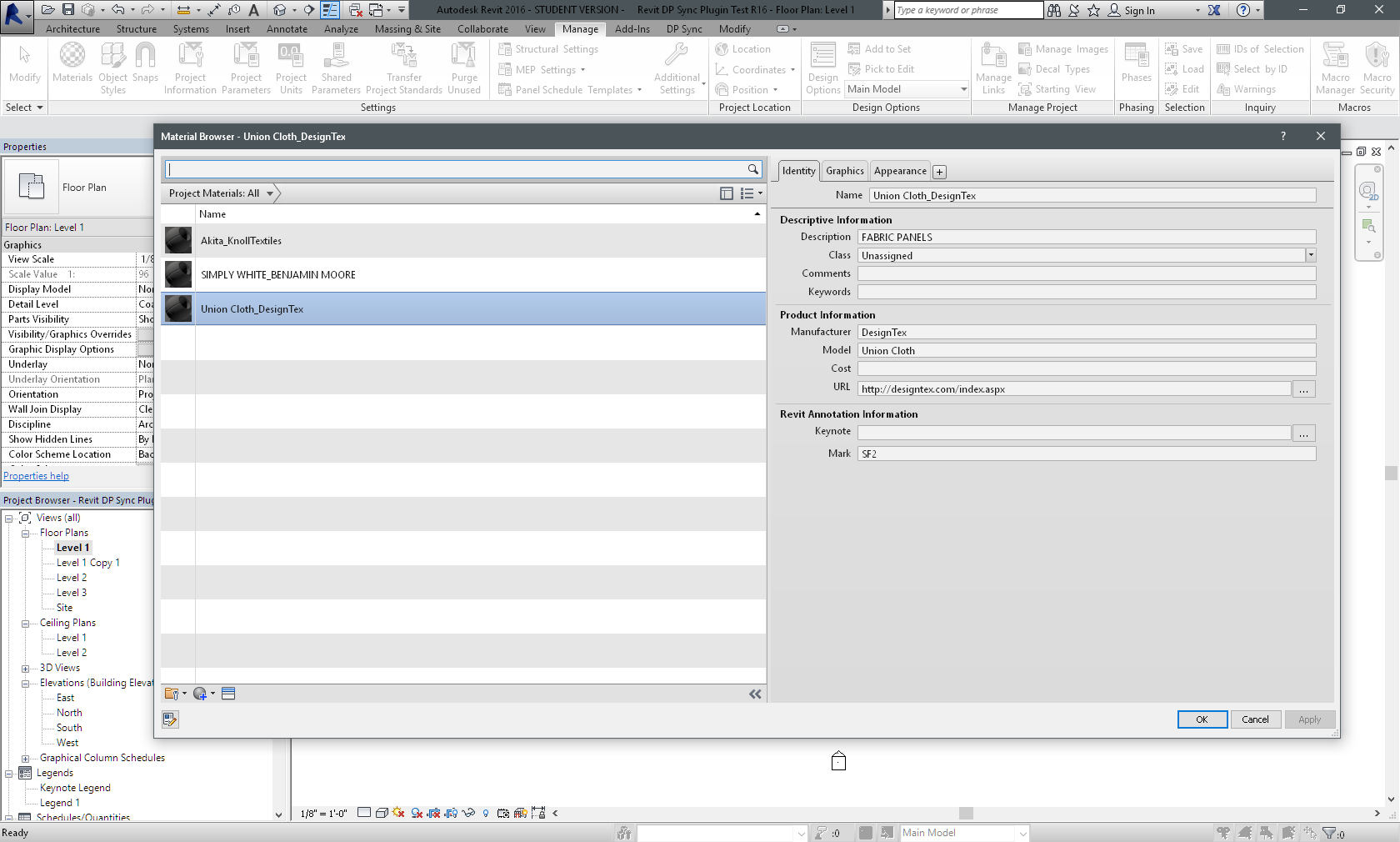Open asset browser icon at browser bottom

pyautogui.click(x=228, y=694)
